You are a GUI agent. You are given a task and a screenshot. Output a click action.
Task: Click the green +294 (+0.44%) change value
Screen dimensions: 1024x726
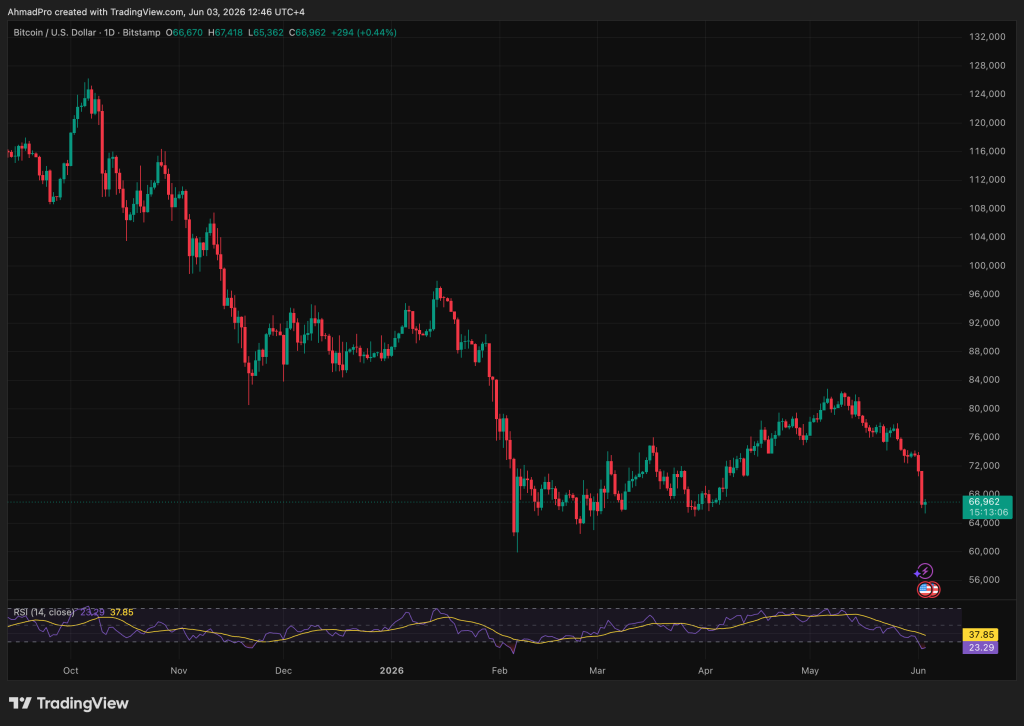point(364,32)
